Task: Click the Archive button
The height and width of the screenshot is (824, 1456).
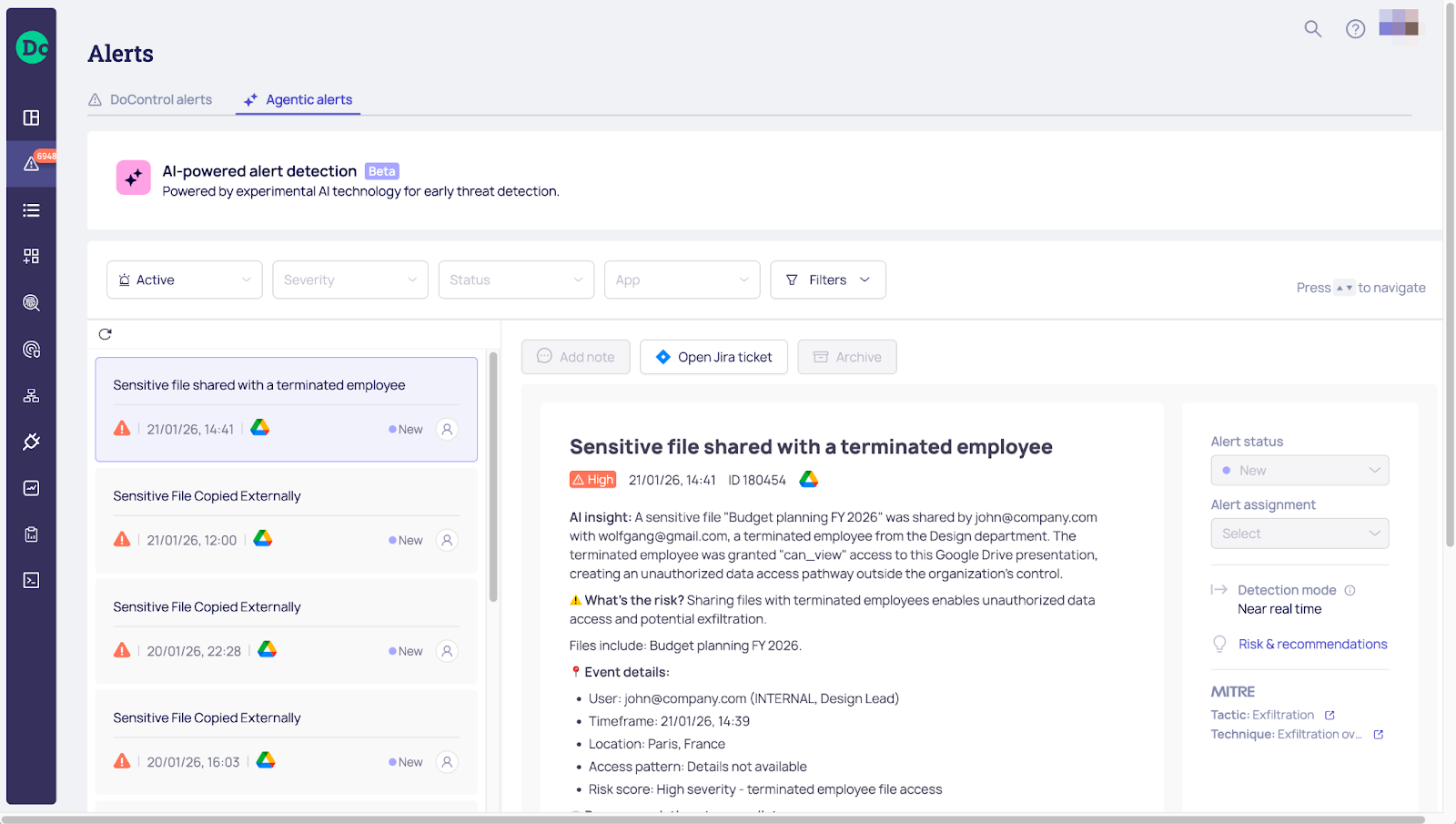Action: pyautogui.click(x=847, y=357)
